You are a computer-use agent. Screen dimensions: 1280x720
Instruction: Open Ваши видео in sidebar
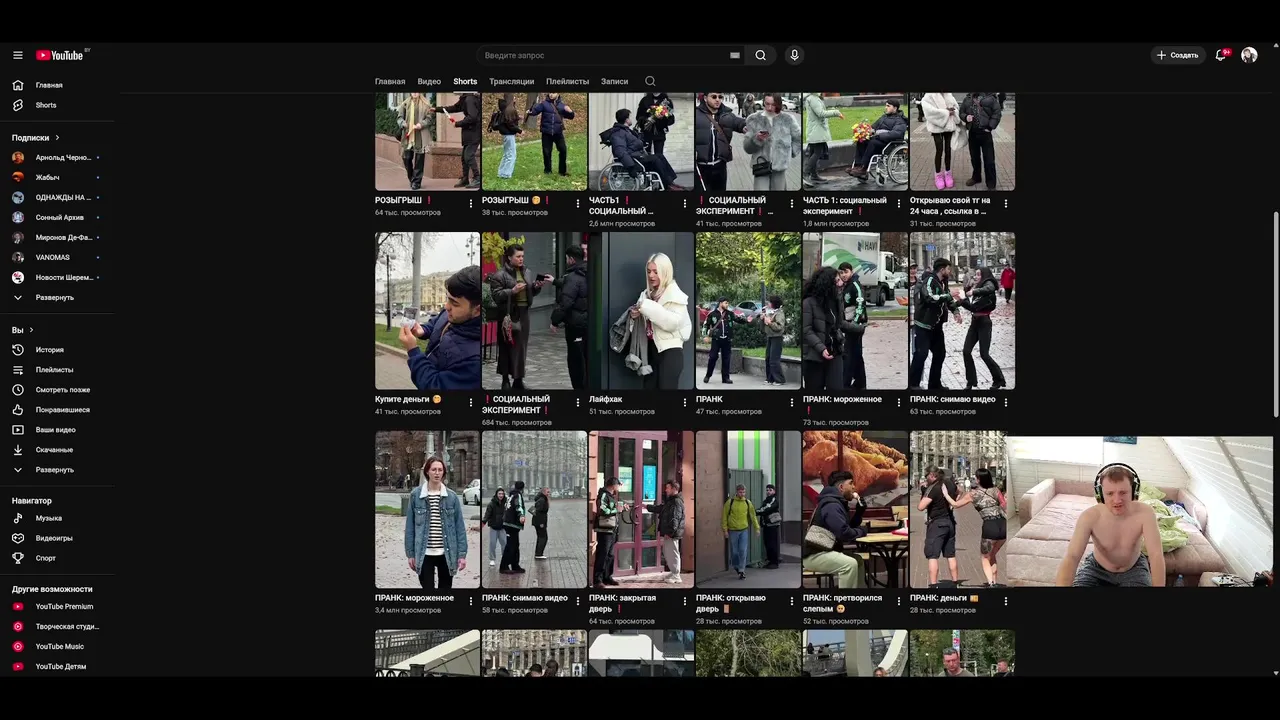click(57, 430)
